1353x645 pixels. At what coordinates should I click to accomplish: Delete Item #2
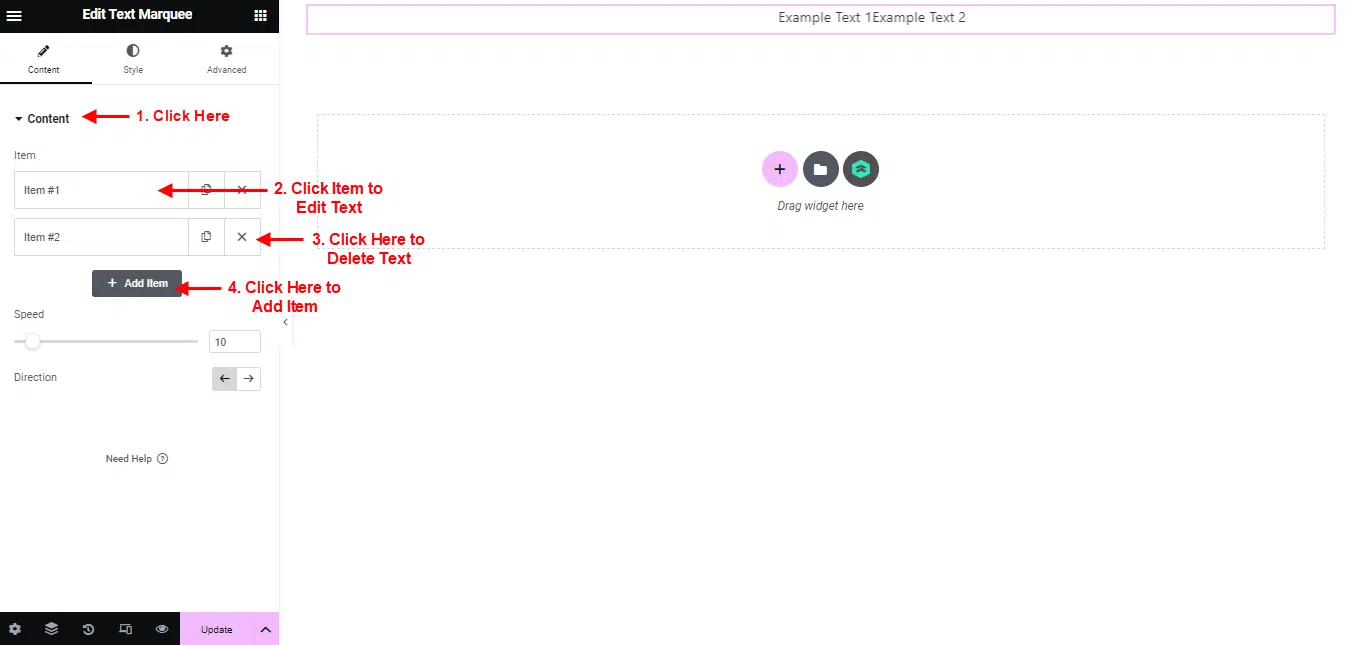[x=242, y=237]
